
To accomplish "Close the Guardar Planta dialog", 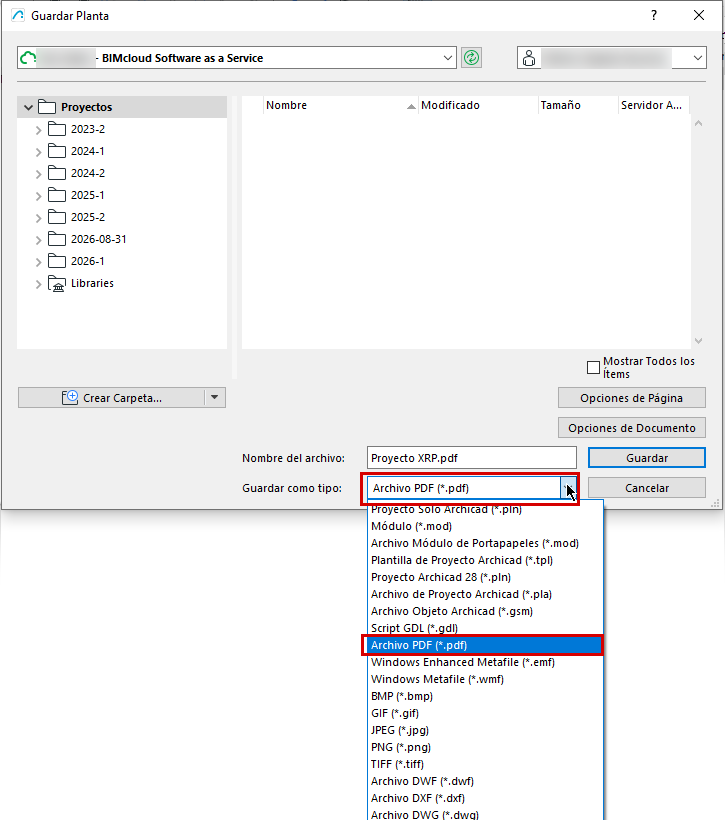I will [x=699, y=15].
